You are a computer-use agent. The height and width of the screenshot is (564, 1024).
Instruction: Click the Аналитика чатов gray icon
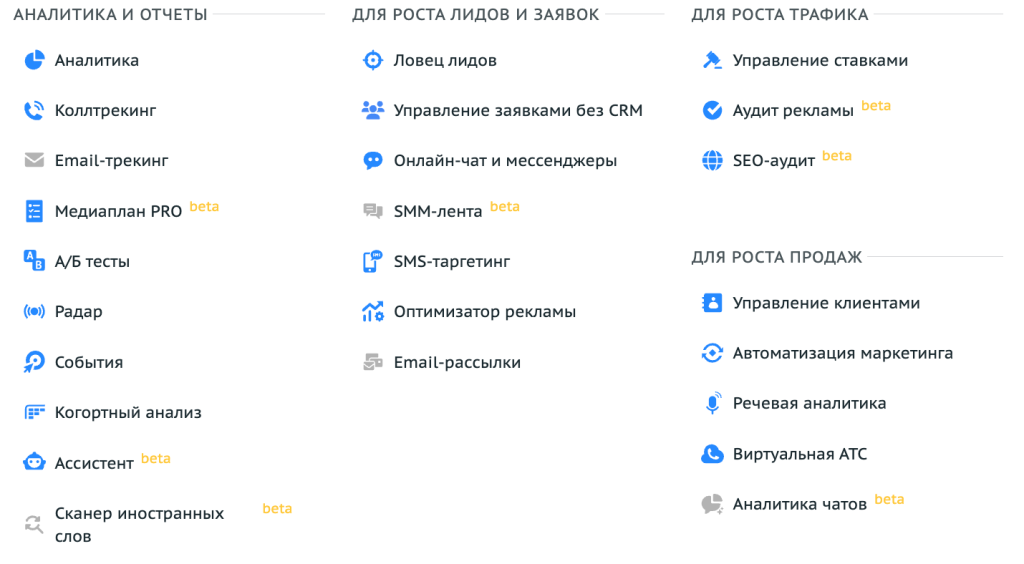(x=712, y=504)
